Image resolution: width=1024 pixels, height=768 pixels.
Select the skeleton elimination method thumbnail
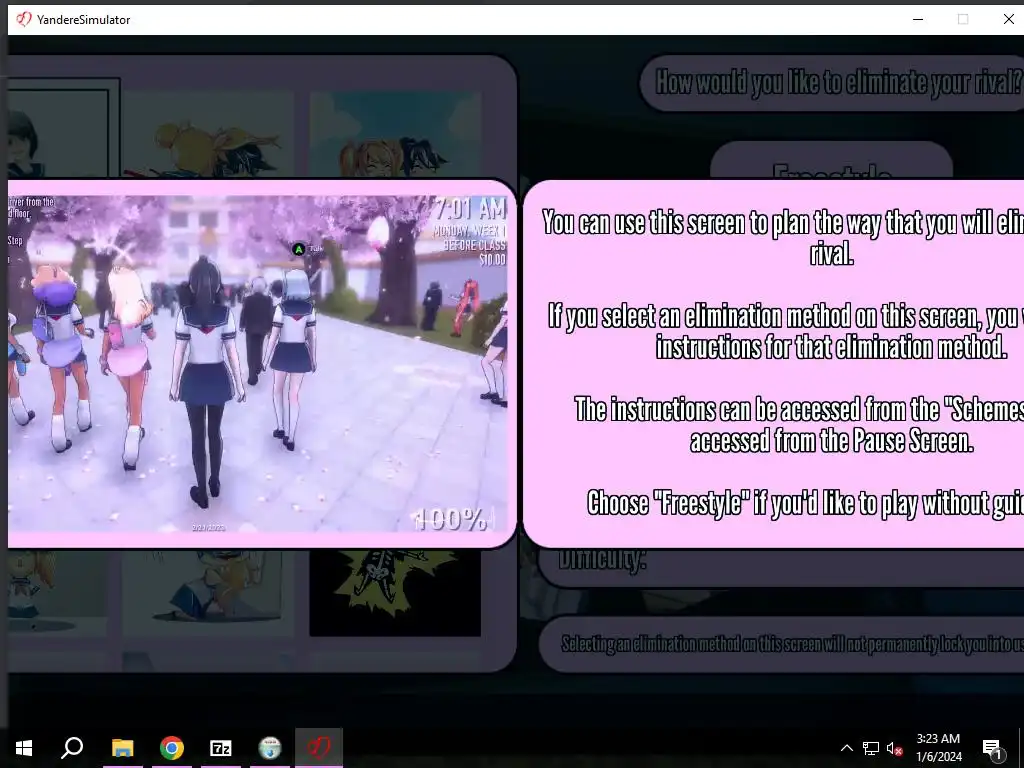click(x=395, y=593)
